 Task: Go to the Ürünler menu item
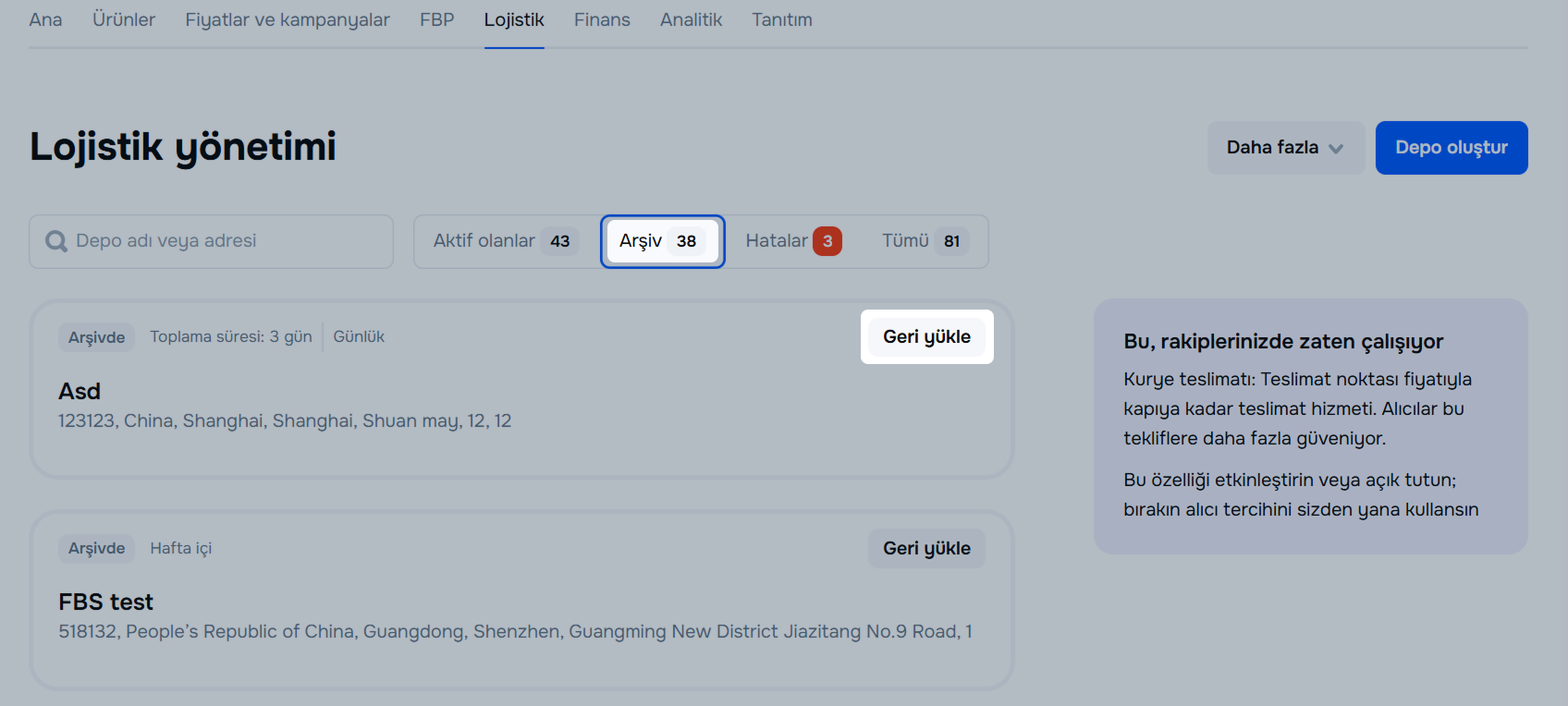click(124, 20)
